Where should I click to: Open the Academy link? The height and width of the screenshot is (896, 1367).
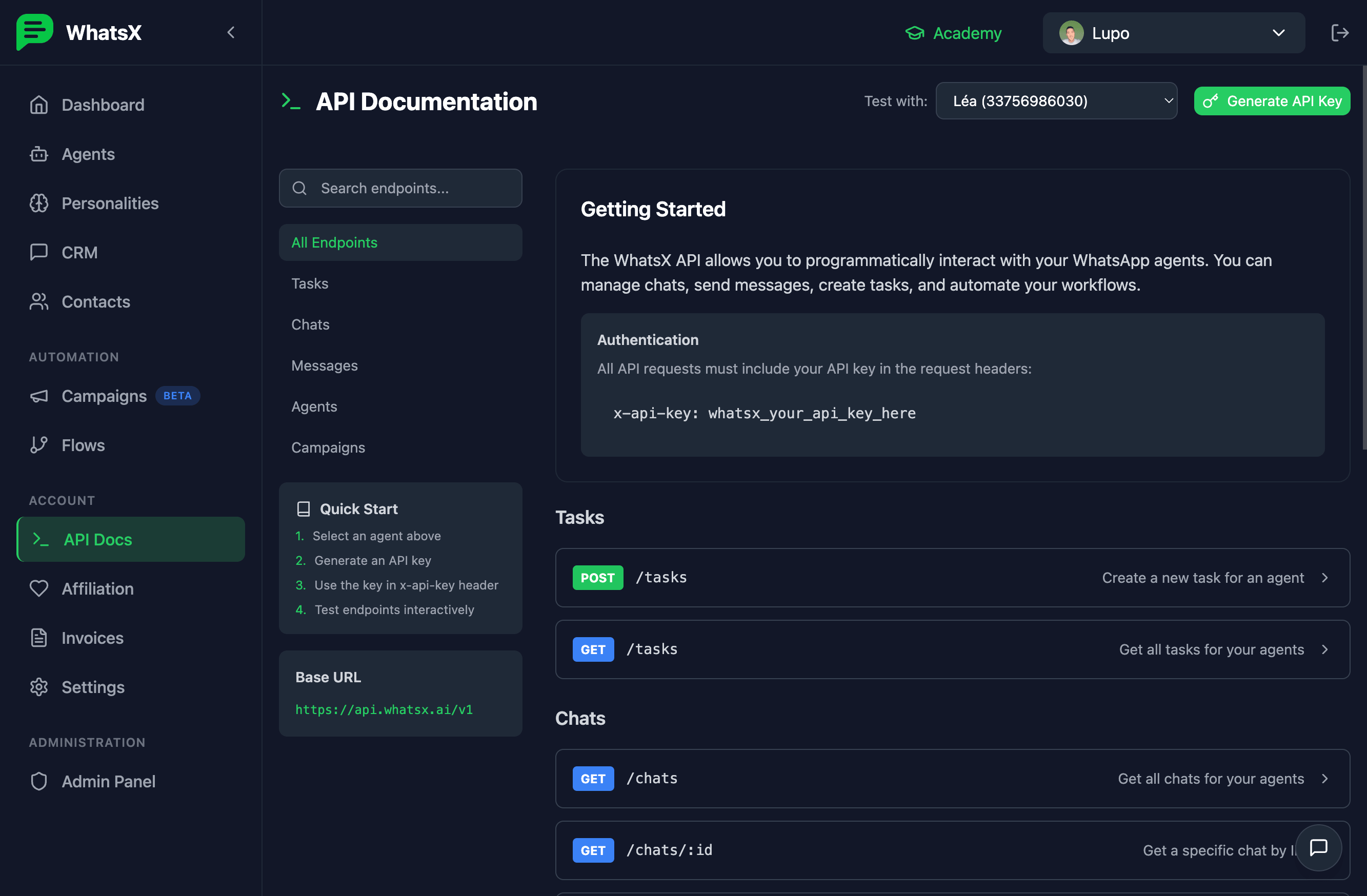point(953,33)
